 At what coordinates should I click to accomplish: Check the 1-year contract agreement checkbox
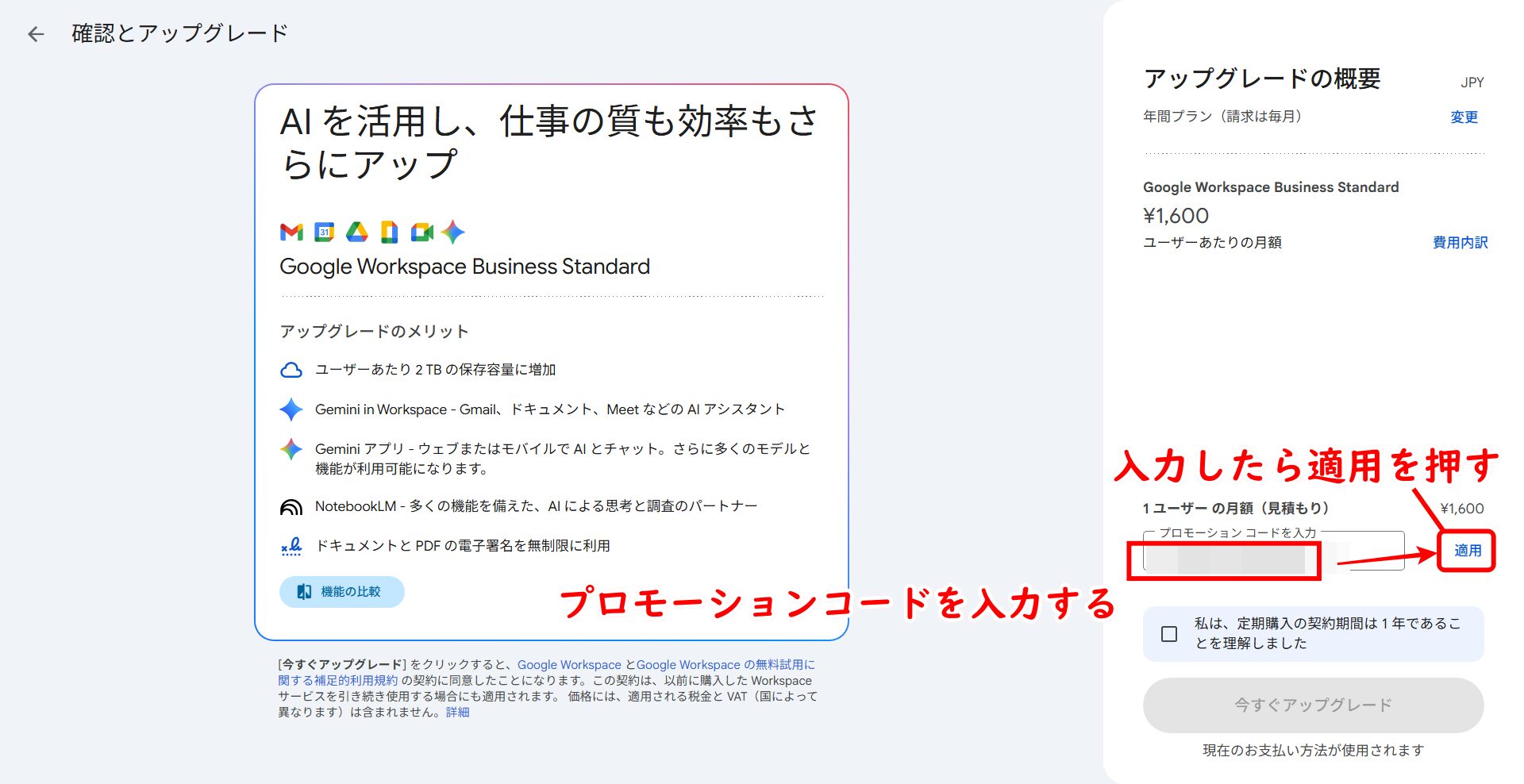click(x=1168, y=634)
